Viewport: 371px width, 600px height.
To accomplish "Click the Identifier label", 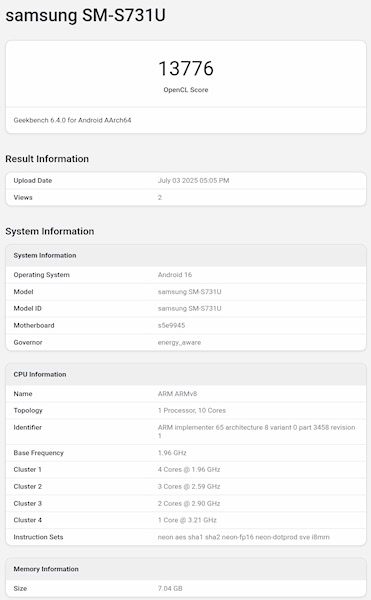I will (28, 427).
